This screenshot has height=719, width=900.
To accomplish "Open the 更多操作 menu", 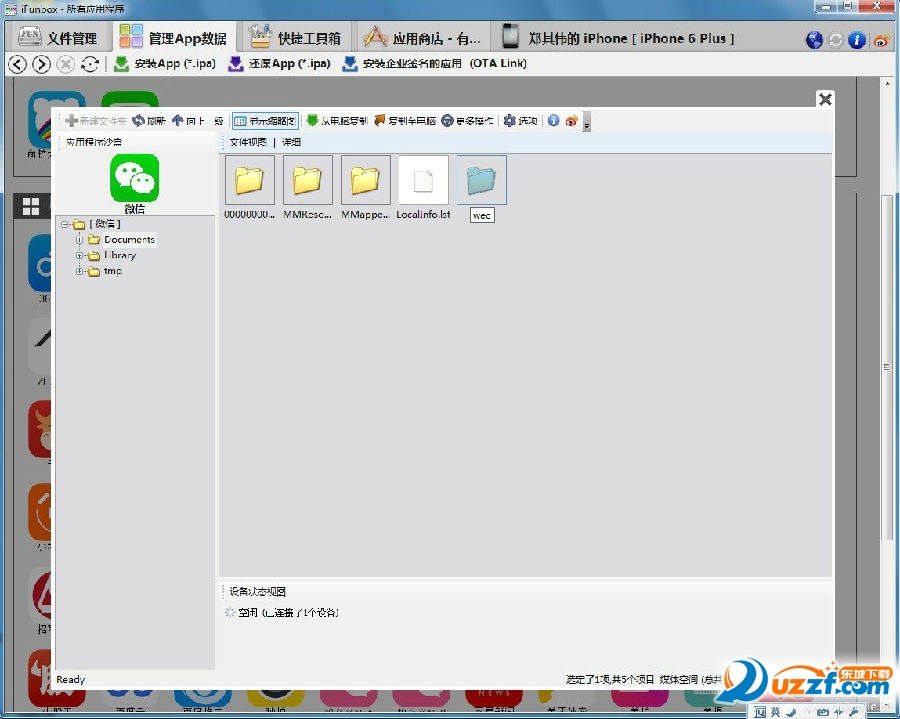I will pos(467,121).
